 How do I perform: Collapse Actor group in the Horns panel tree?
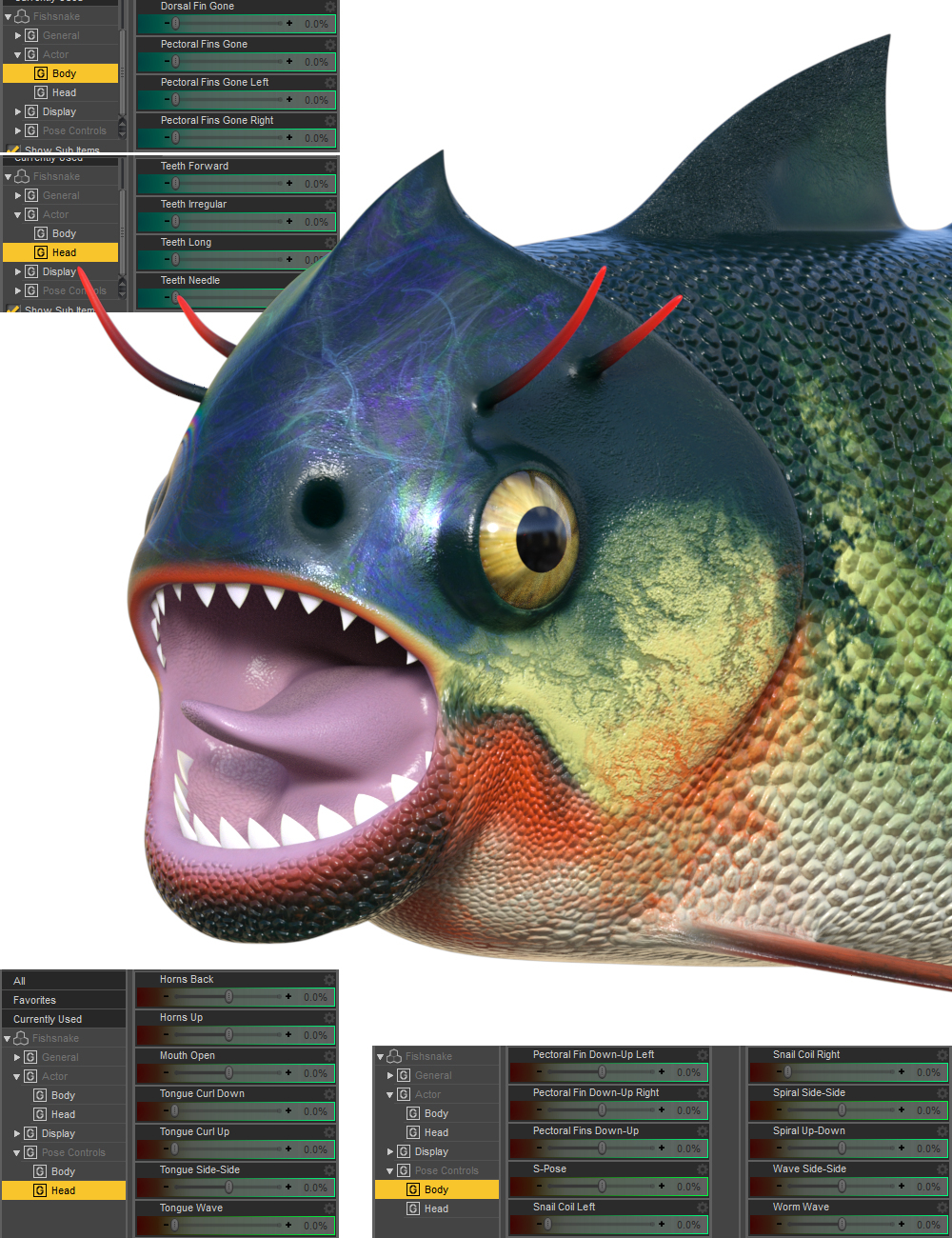17,1077
